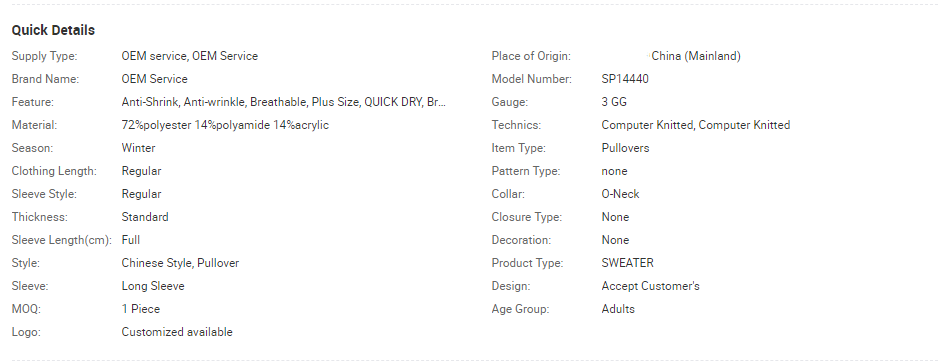Click the Quick Details heading
This screenshot has width=944, height=361.
click(53, 30)
